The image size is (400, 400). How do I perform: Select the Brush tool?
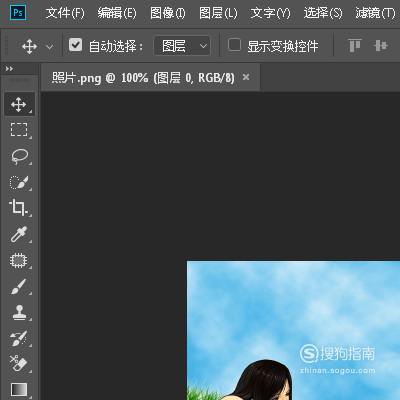(x=18, y=287)
